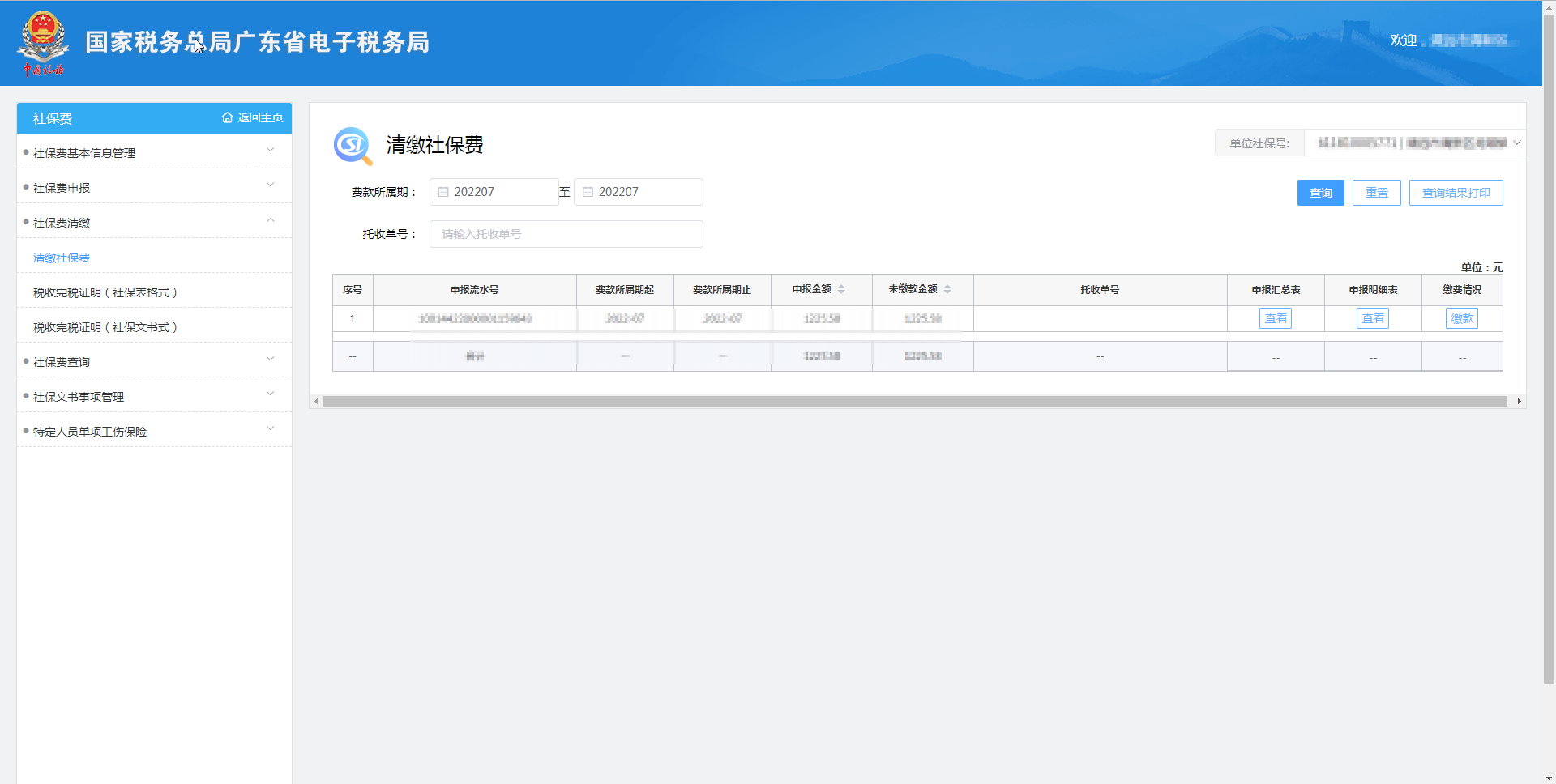The image size is (1556, 784).
Task: Click the 托收单号 input field
Action: coord(566,234)
